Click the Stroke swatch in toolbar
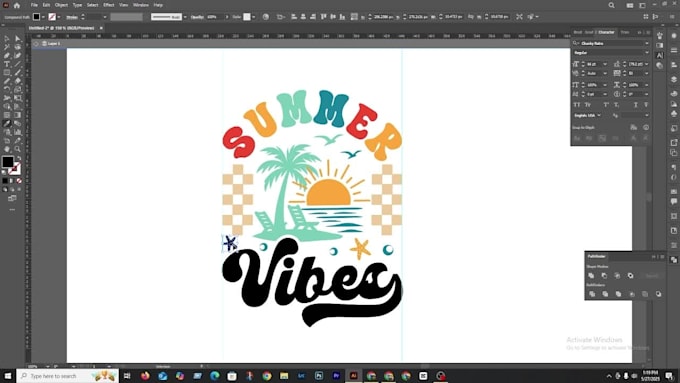 tap(15, 168)
